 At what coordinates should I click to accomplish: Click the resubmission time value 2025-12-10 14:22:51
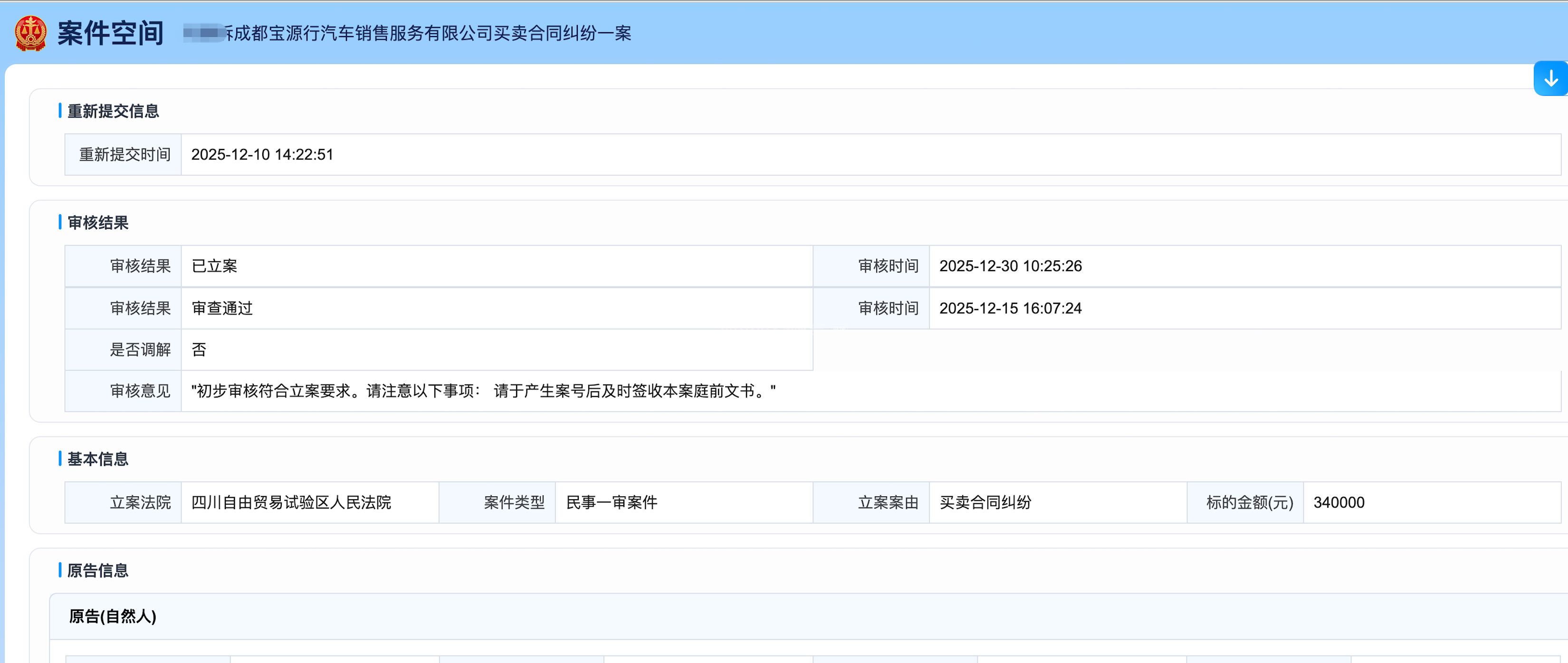[x=262, y=154]
